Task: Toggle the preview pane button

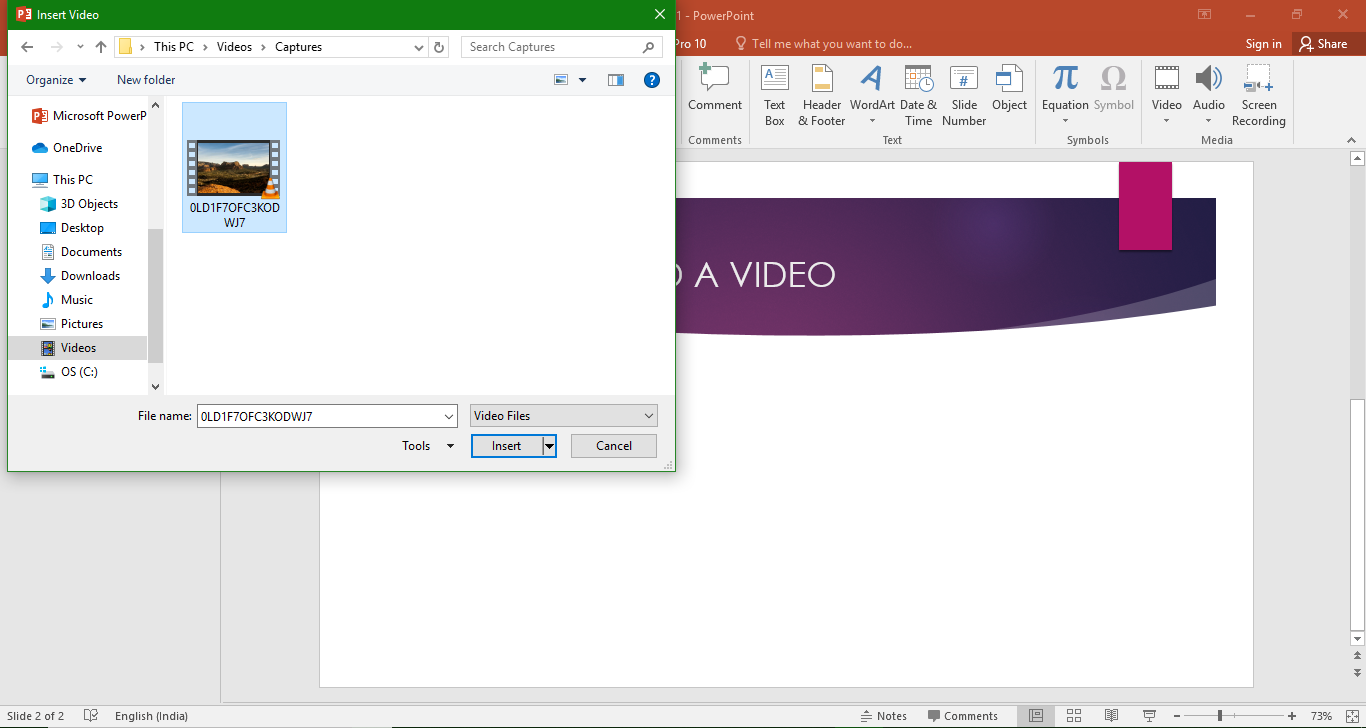Action: pyautogui.click(x=616, y=80)
